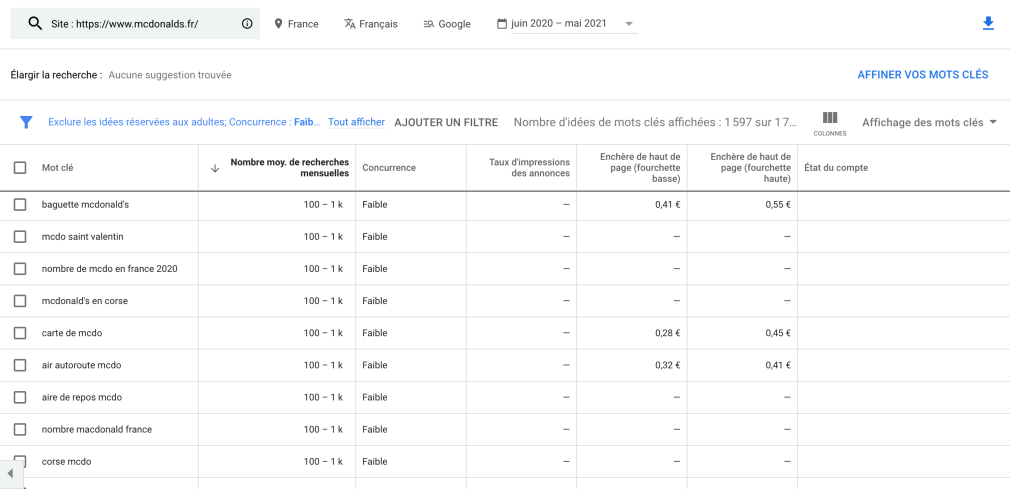Click keyword nombre de mcdo en france 2020

click(x=110, y=269)
